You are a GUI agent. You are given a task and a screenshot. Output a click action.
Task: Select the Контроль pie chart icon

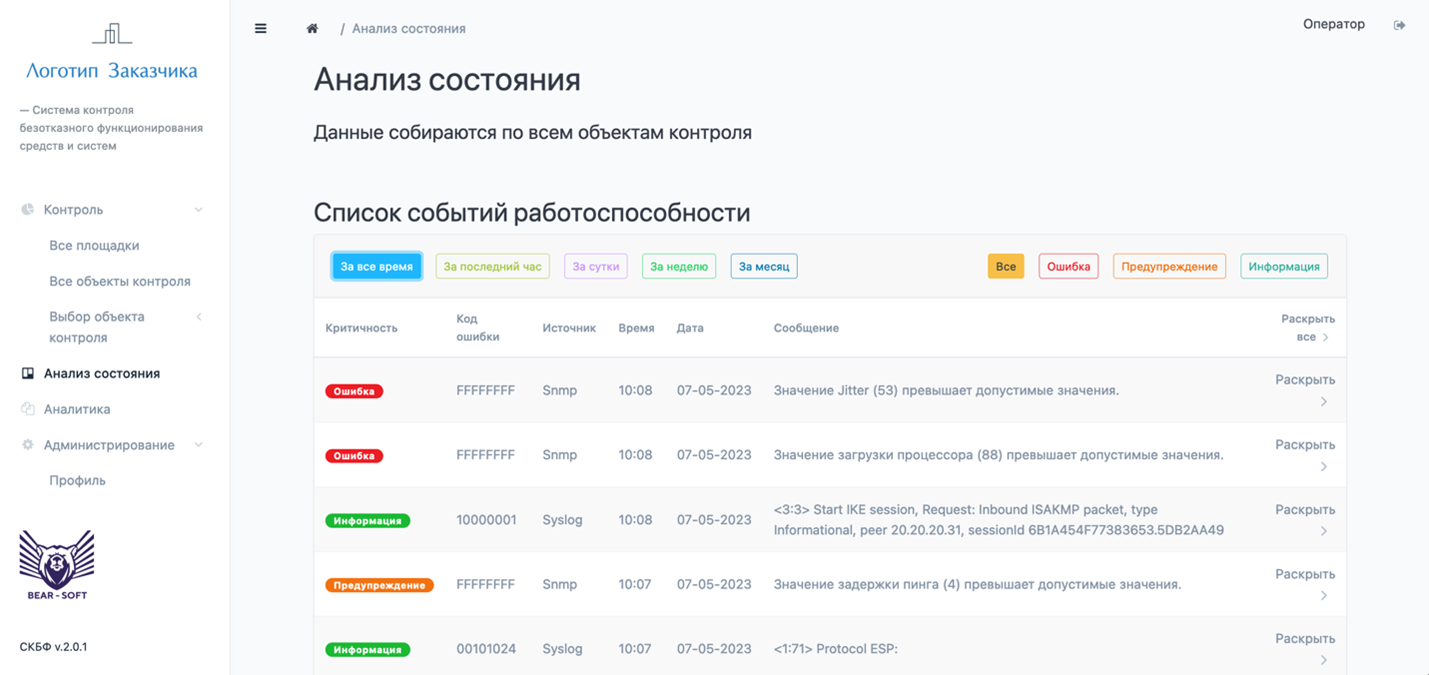(25, 209)
